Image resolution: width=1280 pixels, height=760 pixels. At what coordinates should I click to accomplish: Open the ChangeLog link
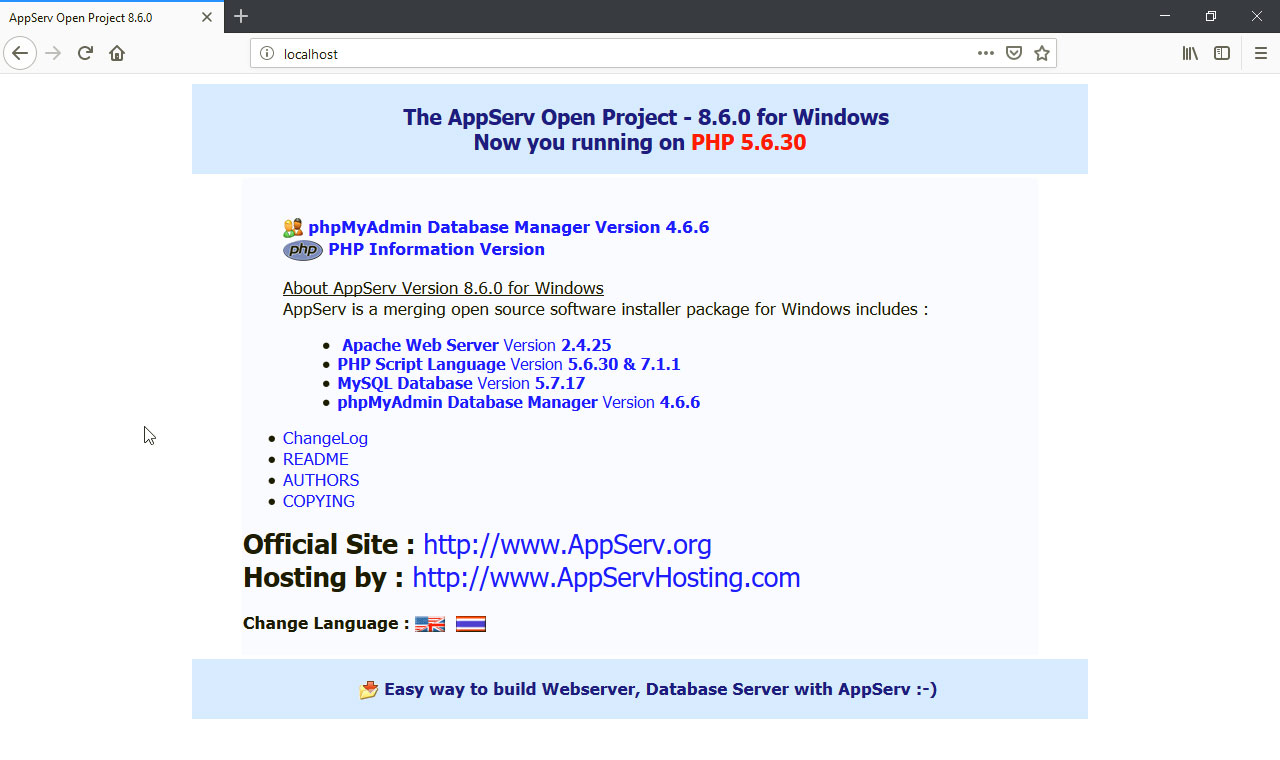[x=325, y=438]
